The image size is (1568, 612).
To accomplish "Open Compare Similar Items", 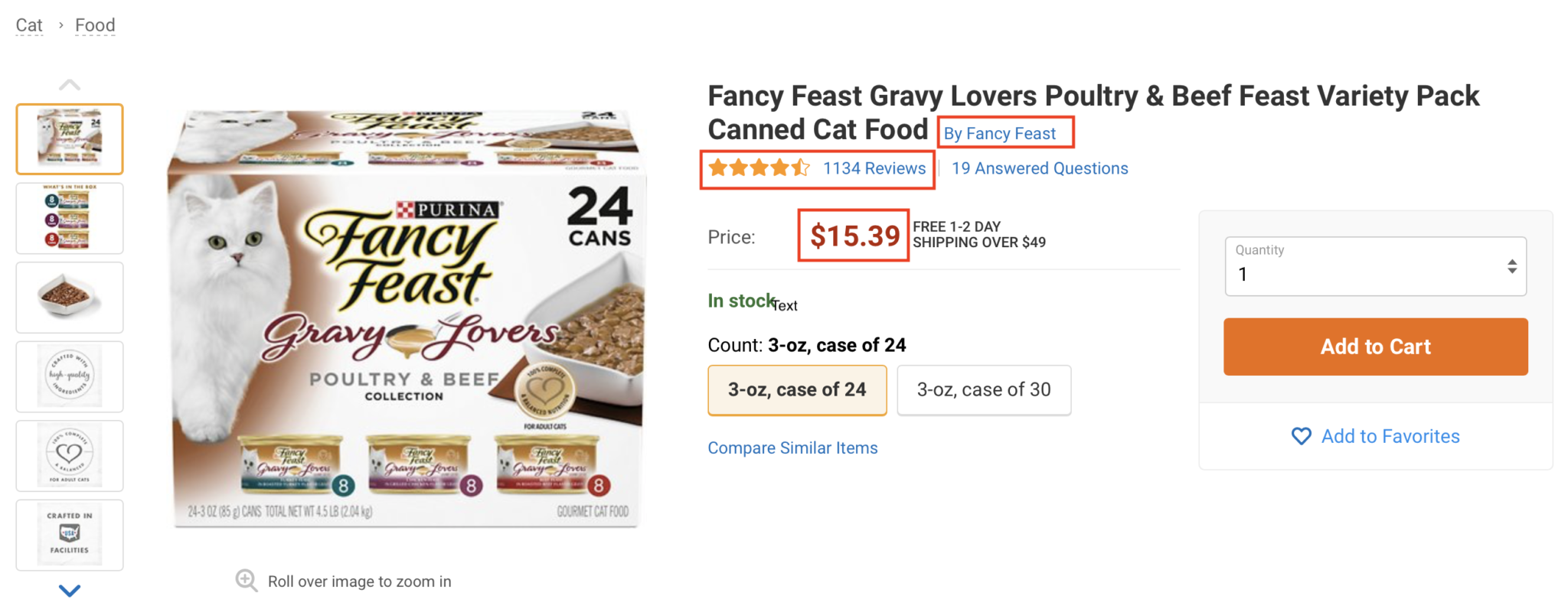I will pos(792,448).
